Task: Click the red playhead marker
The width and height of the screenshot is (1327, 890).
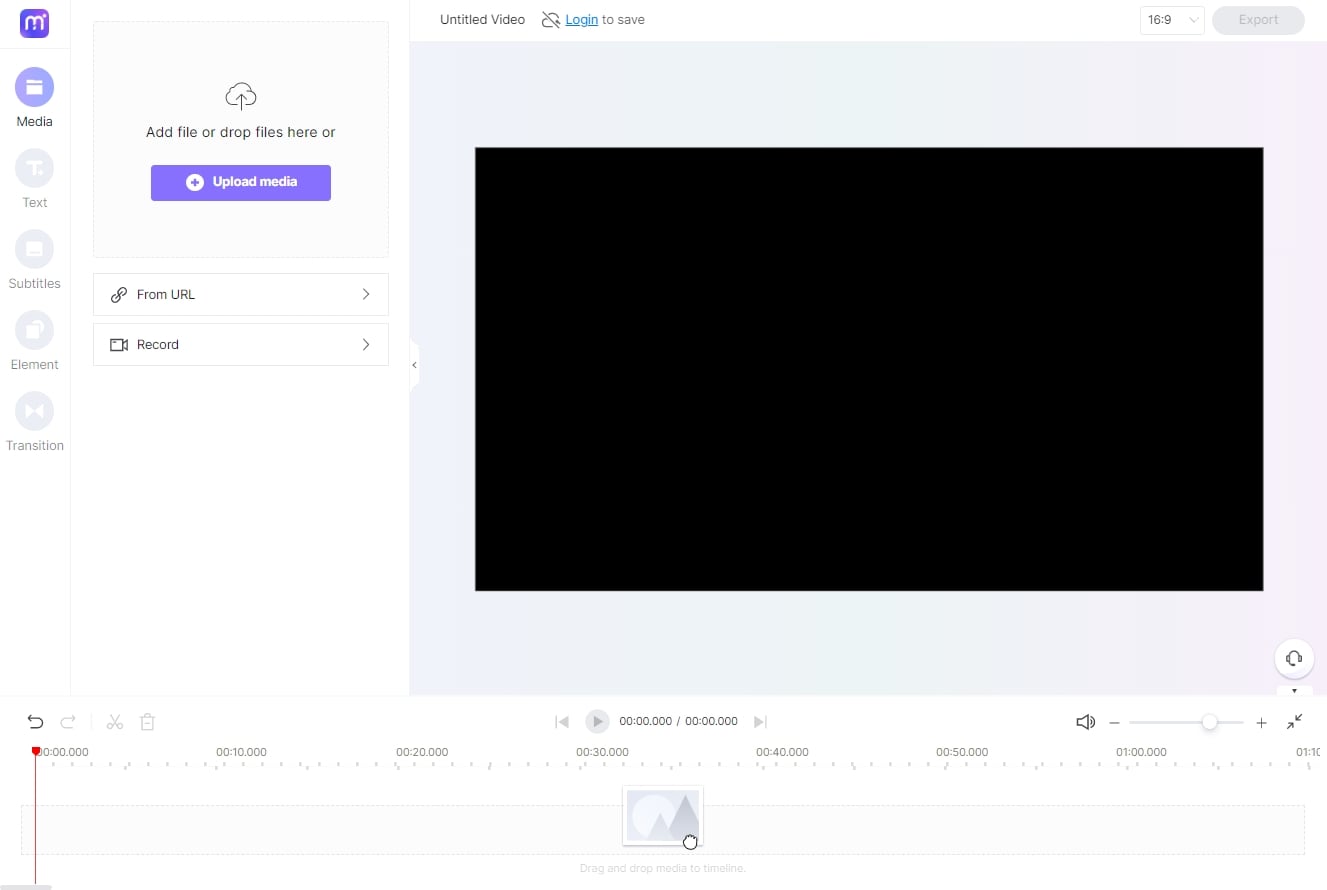Action: [x=36, y=751]
